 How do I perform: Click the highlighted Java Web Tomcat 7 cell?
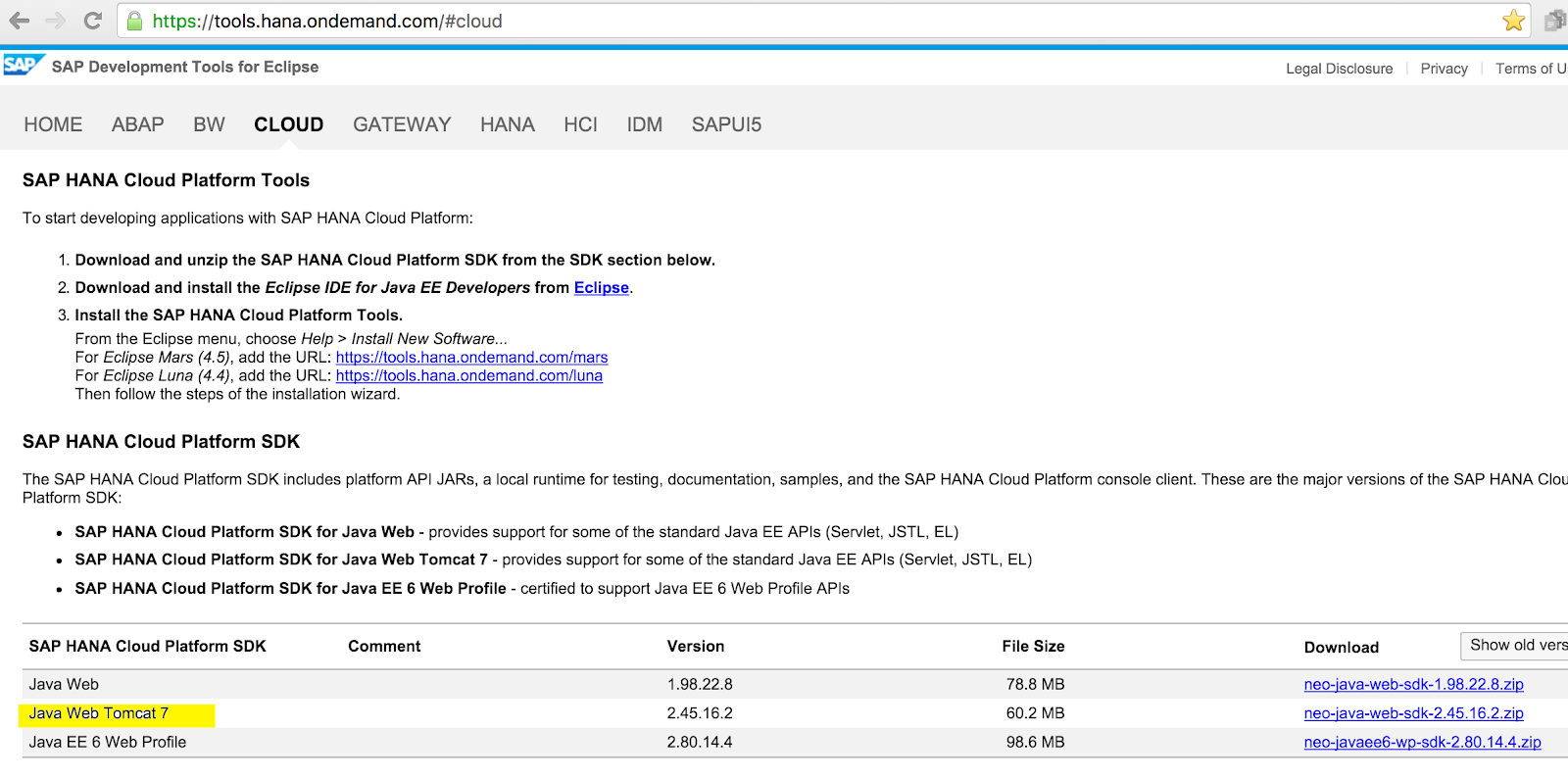coord(117,714)
